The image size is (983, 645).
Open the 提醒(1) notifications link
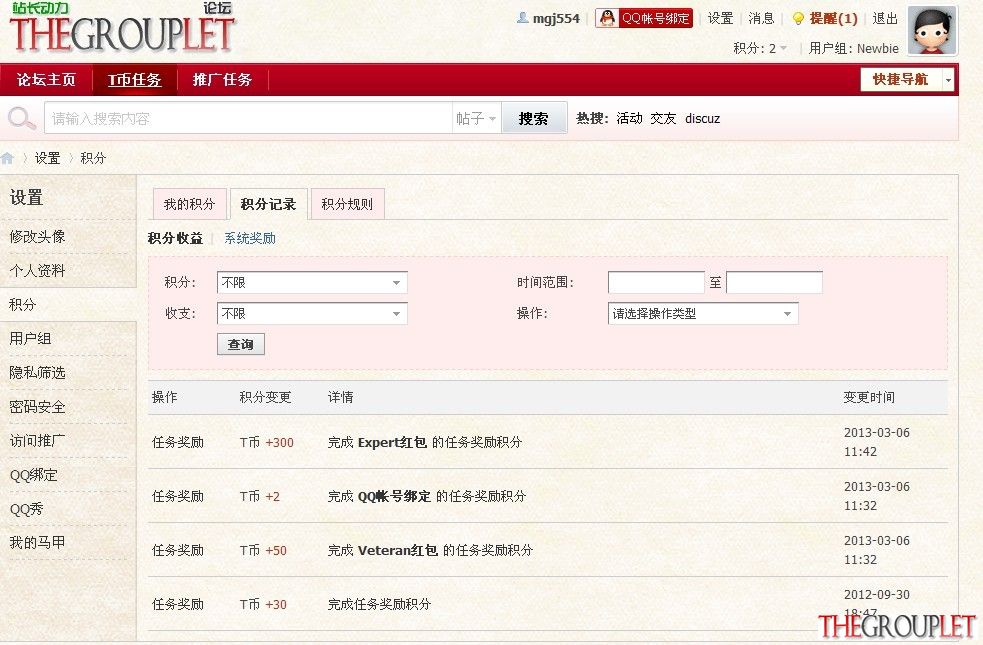[833, 19]
